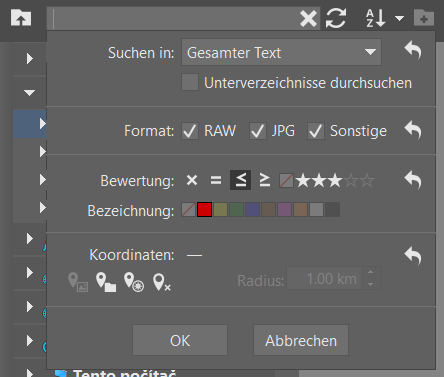
Task: Expand the first tree node arrow
Action: [x=30, y=58]
